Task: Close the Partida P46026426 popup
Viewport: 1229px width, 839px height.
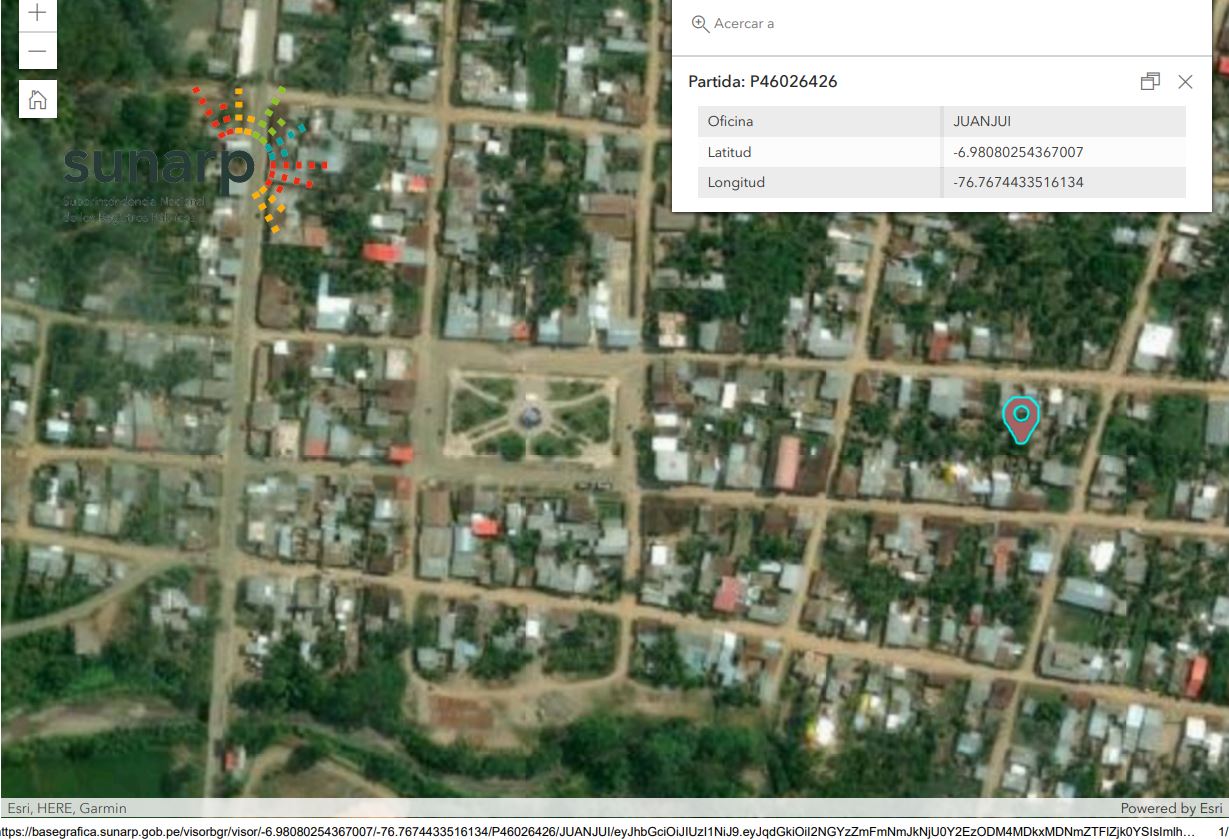Action: click(1185, 82)
